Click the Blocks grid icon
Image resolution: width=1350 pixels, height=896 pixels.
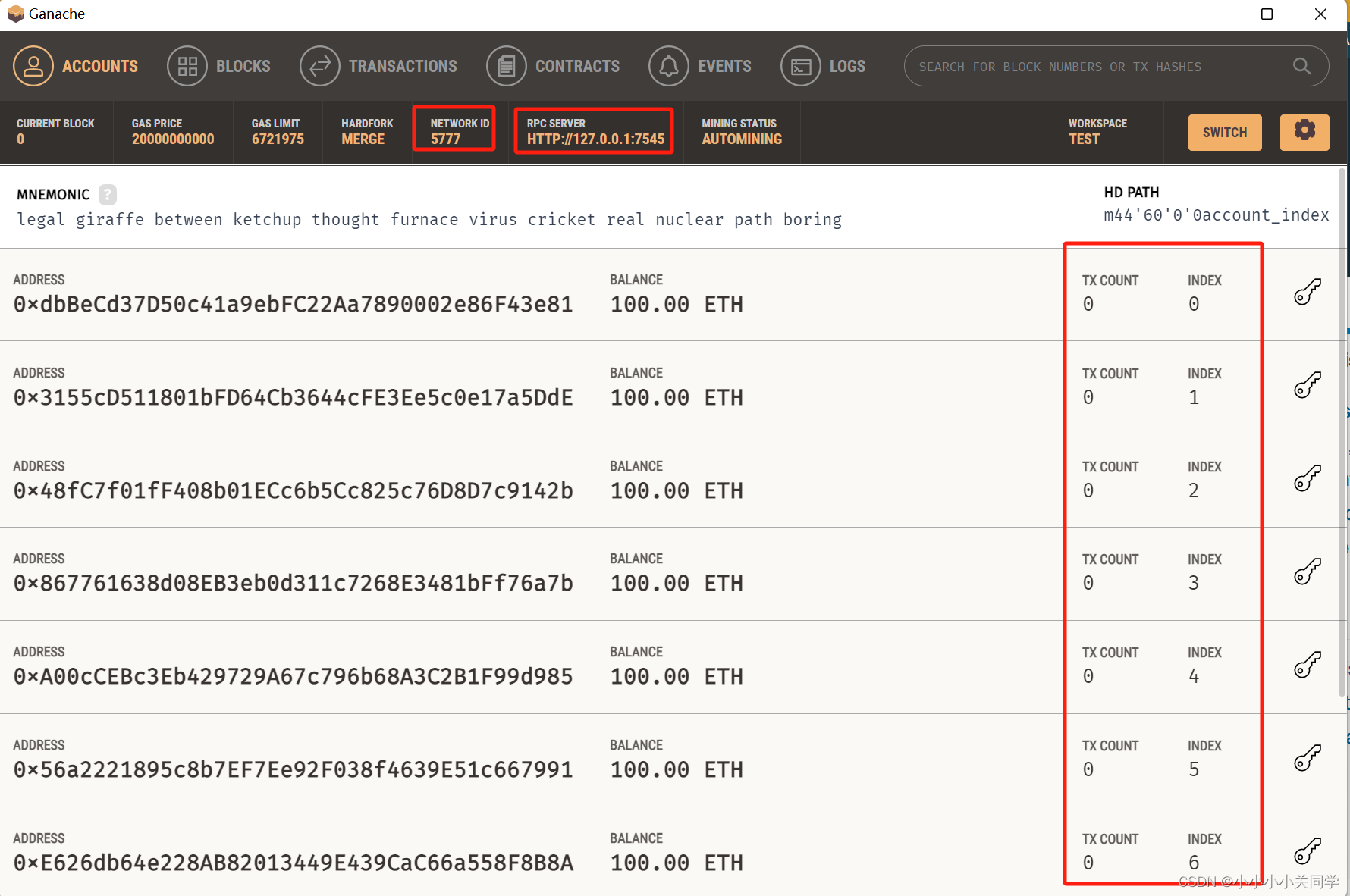(187, 66)
